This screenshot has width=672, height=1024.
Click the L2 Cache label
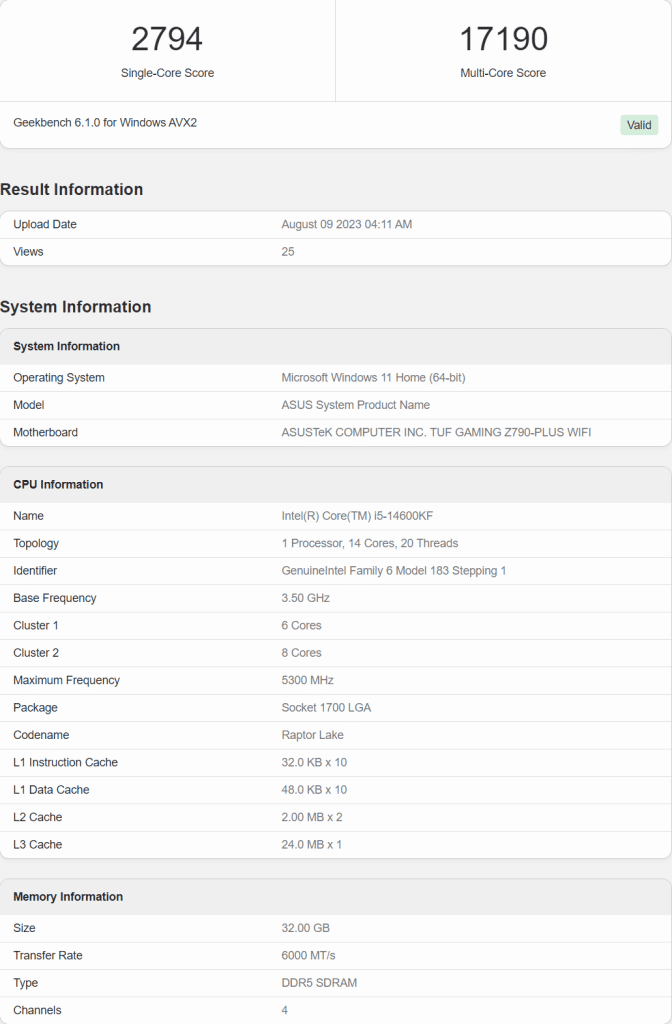click(38, 818)
